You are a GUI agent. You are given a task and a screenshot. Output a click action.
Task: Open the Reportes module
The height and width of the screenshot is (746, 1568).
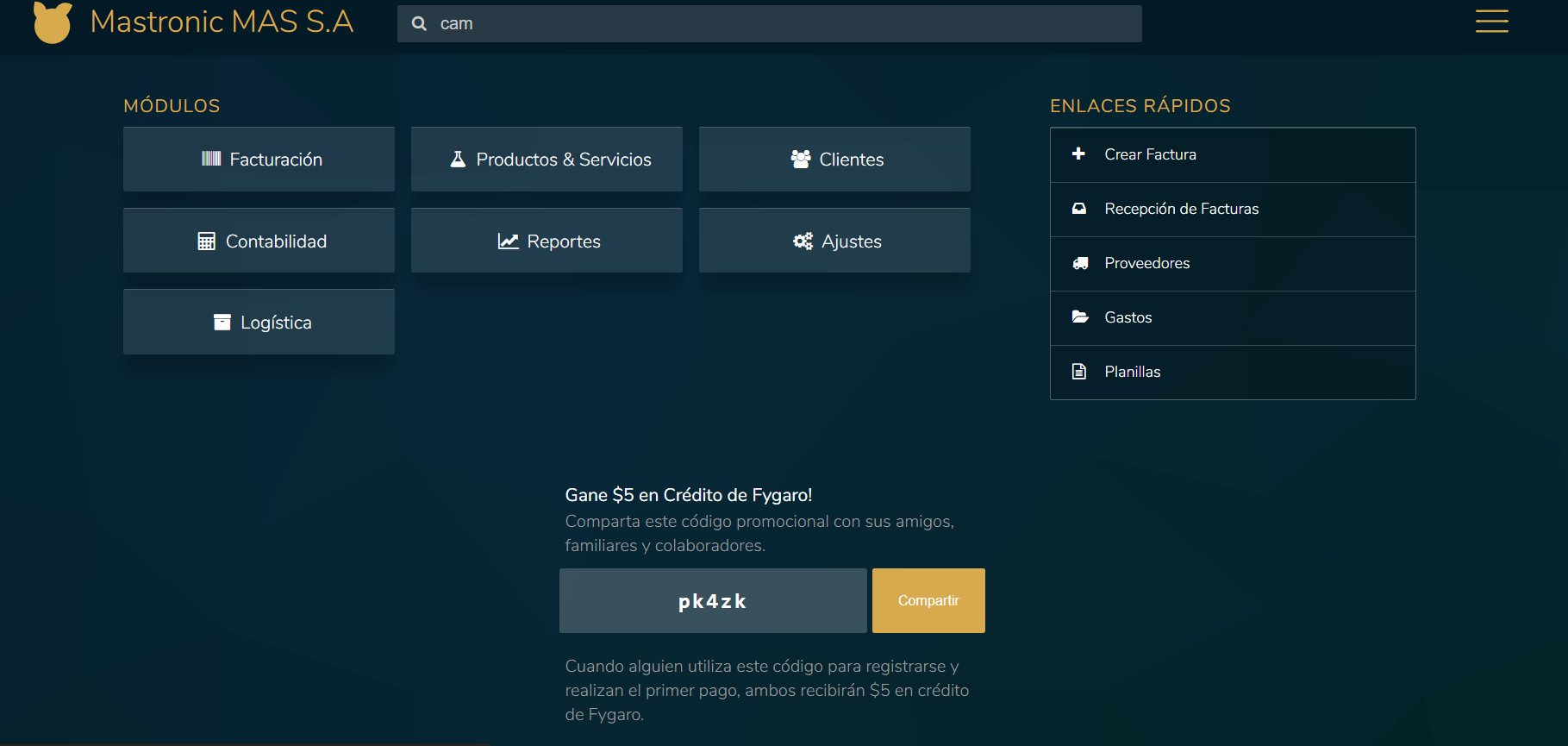(x=547, y=241)
